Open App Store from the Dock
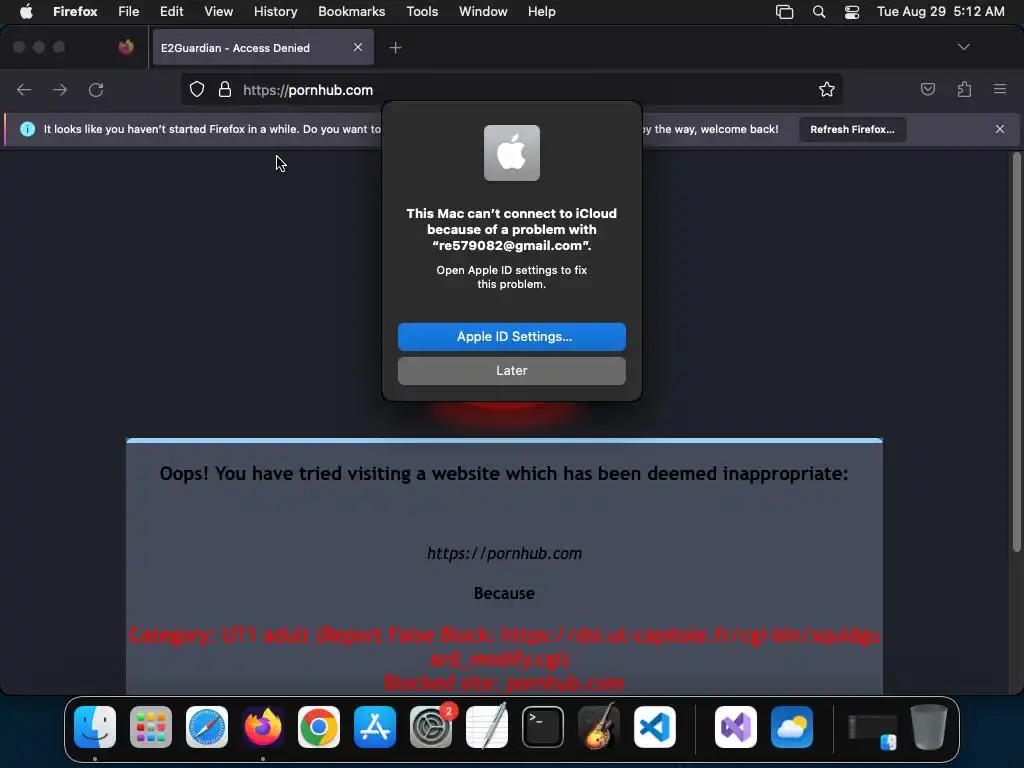1024x768 pixels. [x=375, y=727]
